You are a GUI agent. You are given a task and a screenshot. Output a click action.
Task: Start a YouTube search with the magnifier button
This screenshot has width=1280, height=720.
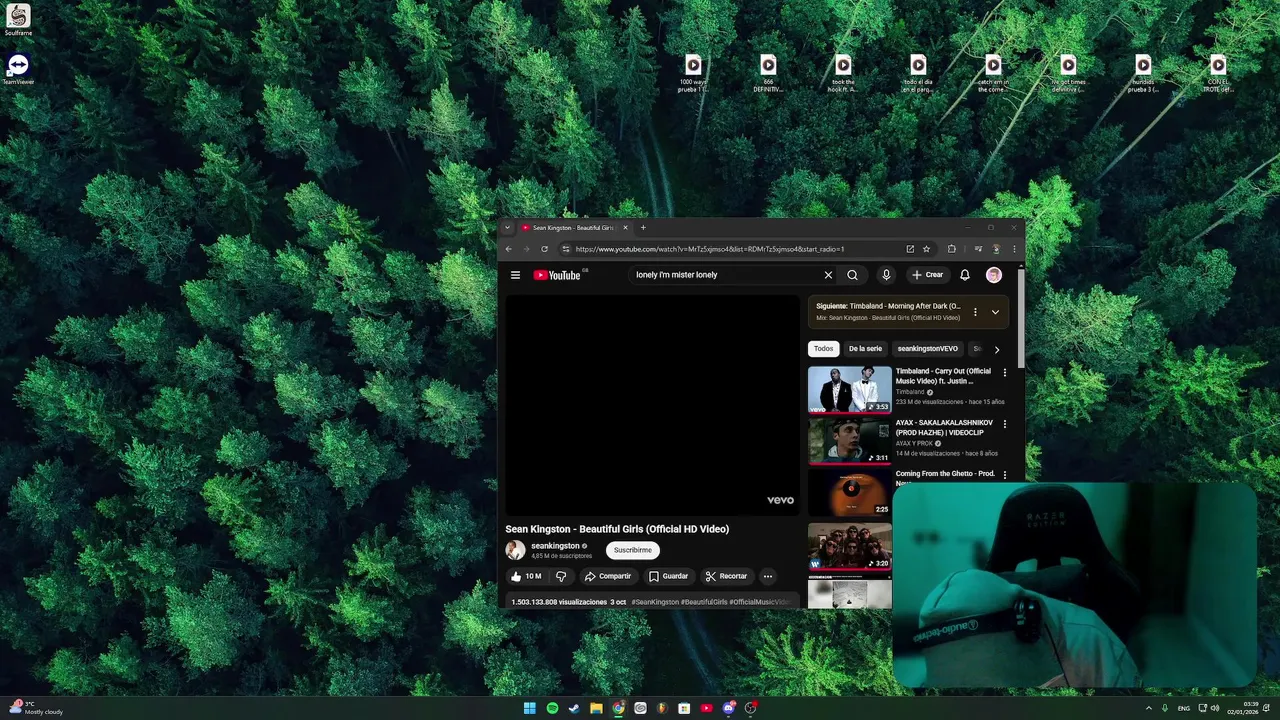(852, 275)
